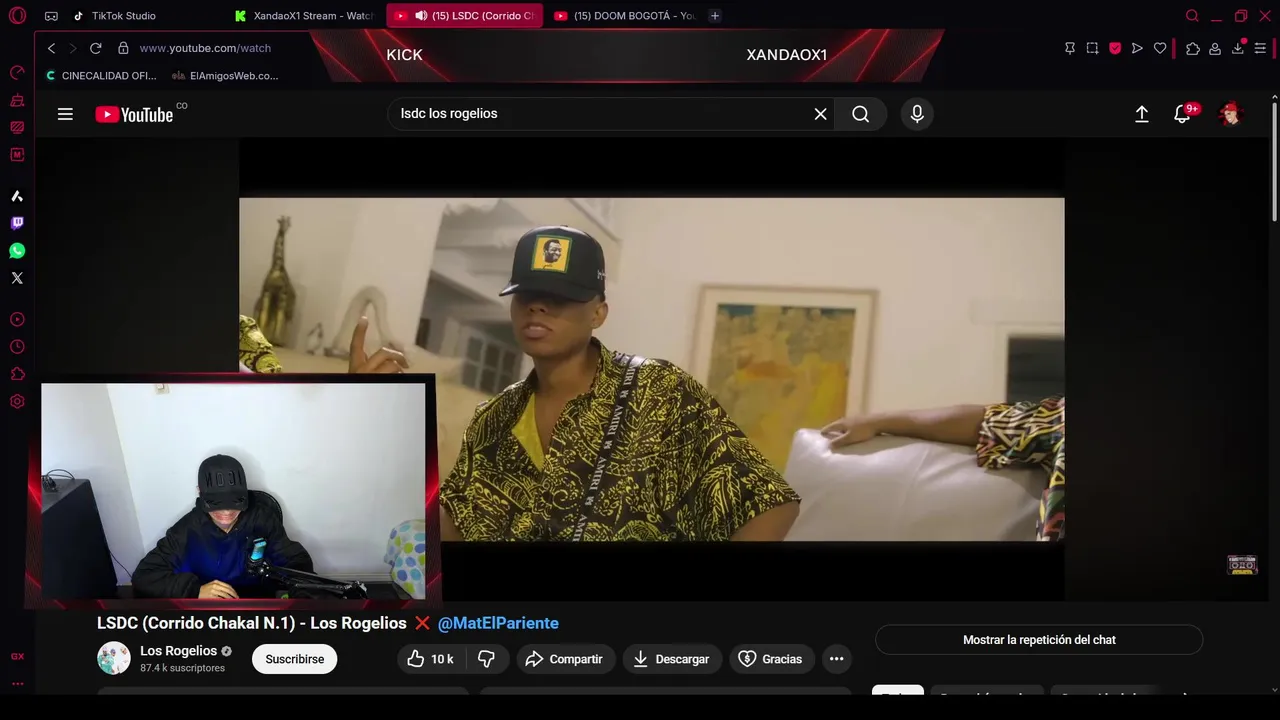Click the address bar URL
Viewport: 1280px width, 720px height.
[205, 48]
